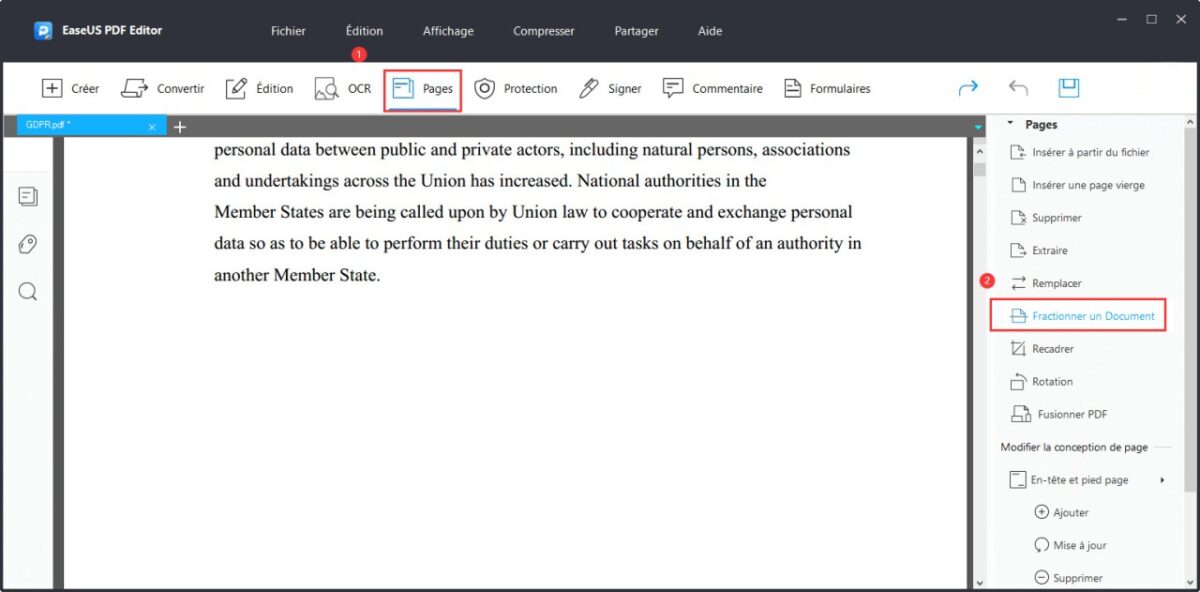
Task: Click Fusionner PDF option
Action: tap(1058, 414)
